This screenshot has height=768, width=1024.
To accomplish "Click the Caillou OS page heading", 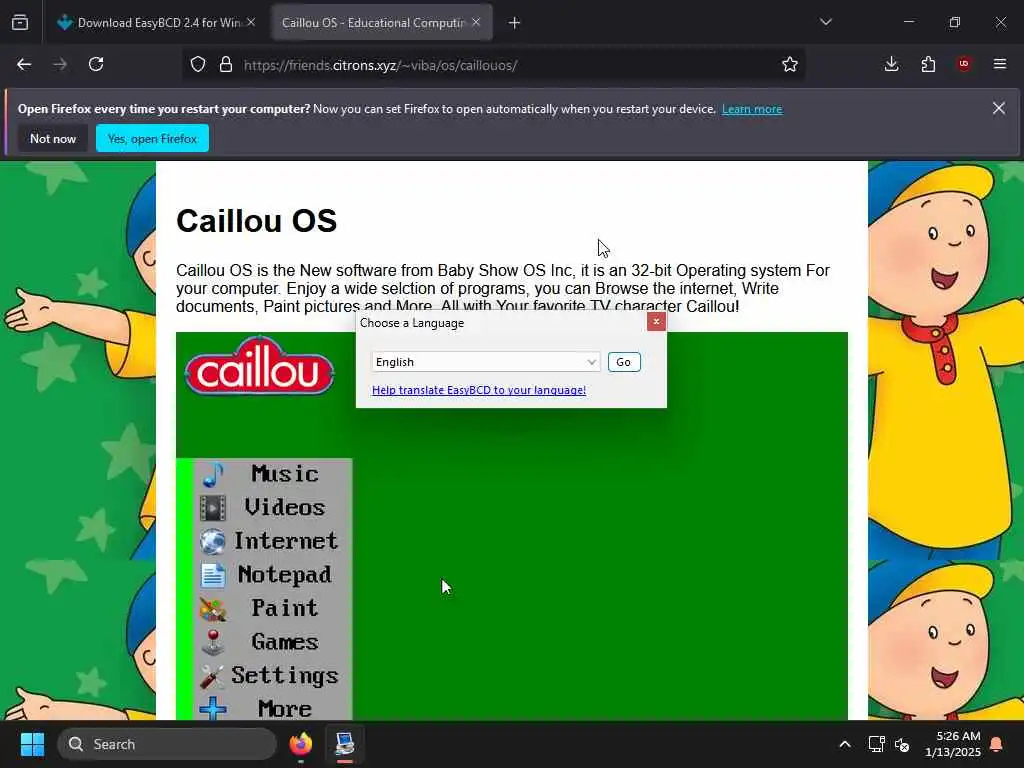I will click(x=257, y=221).
